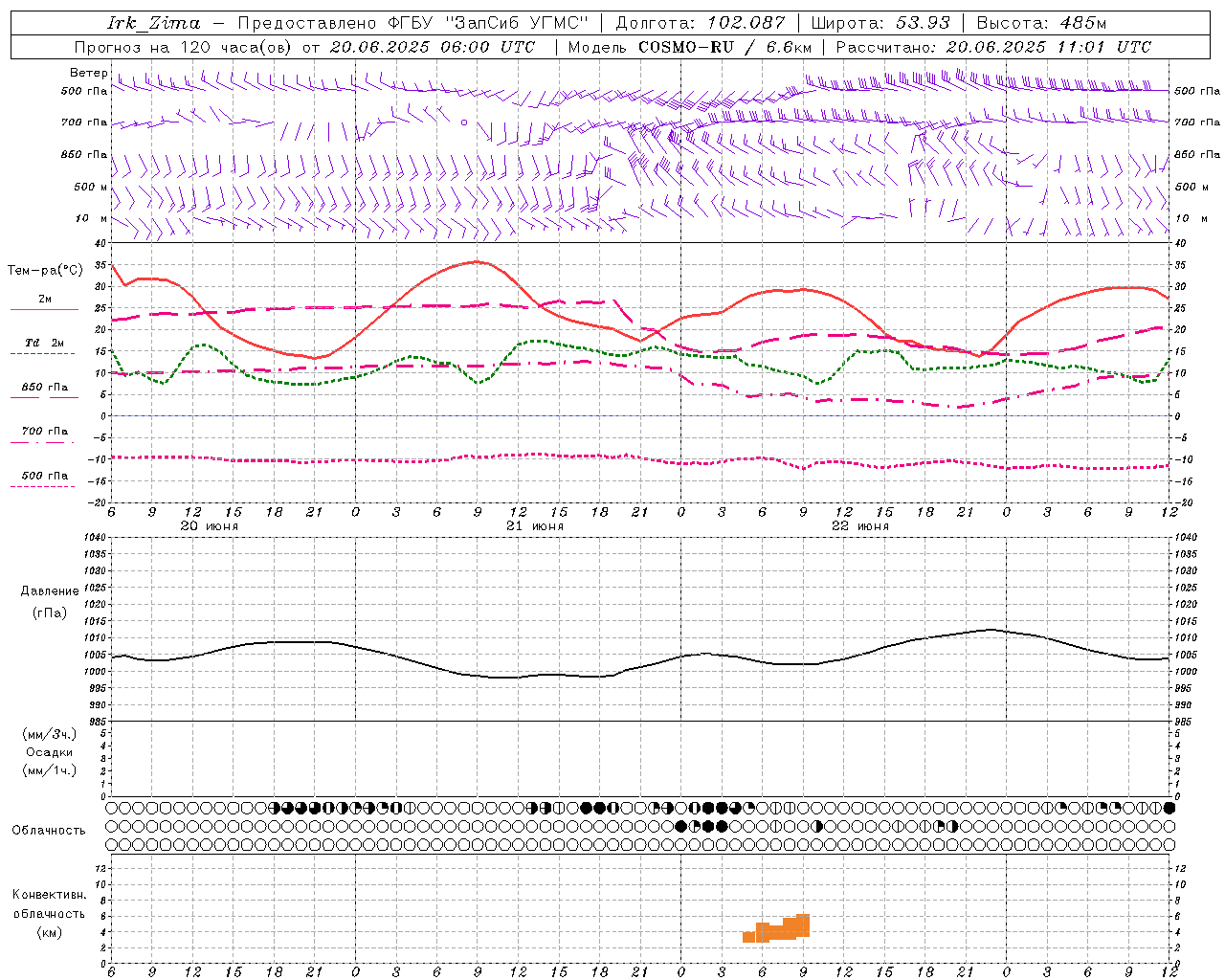1225x980 pixels.
Task: Select the 'Долгота: 102.087' longitude value
Action: (700, 23)
